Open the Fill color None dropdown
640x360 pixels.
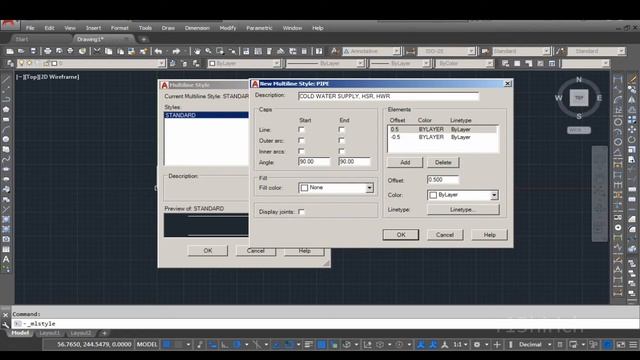click(369, 188)
